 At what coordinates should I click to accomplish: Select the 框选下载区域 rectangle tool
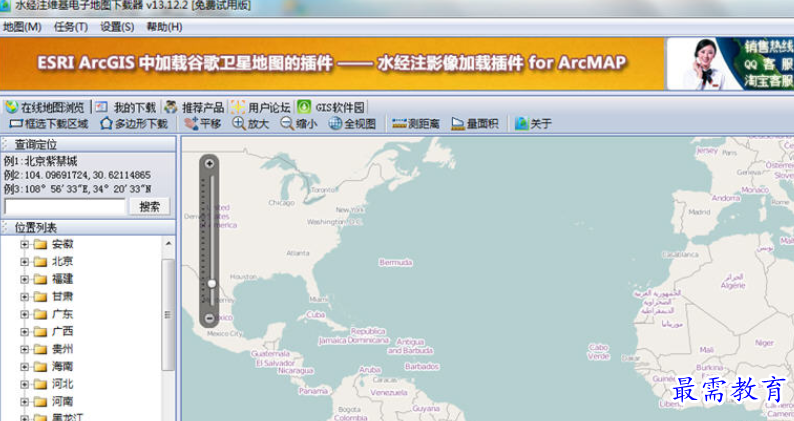[x=49, y=124]
